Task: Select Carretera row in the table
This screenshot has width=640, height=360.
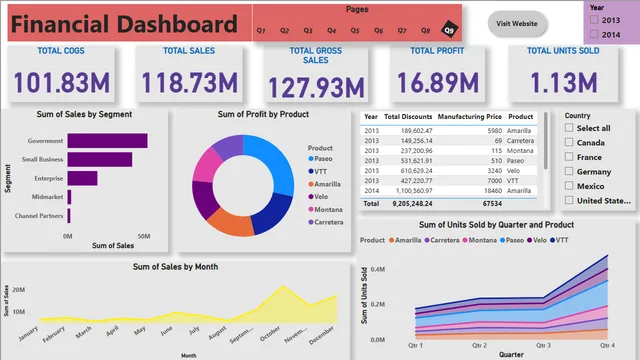Action: pos(449,141)
